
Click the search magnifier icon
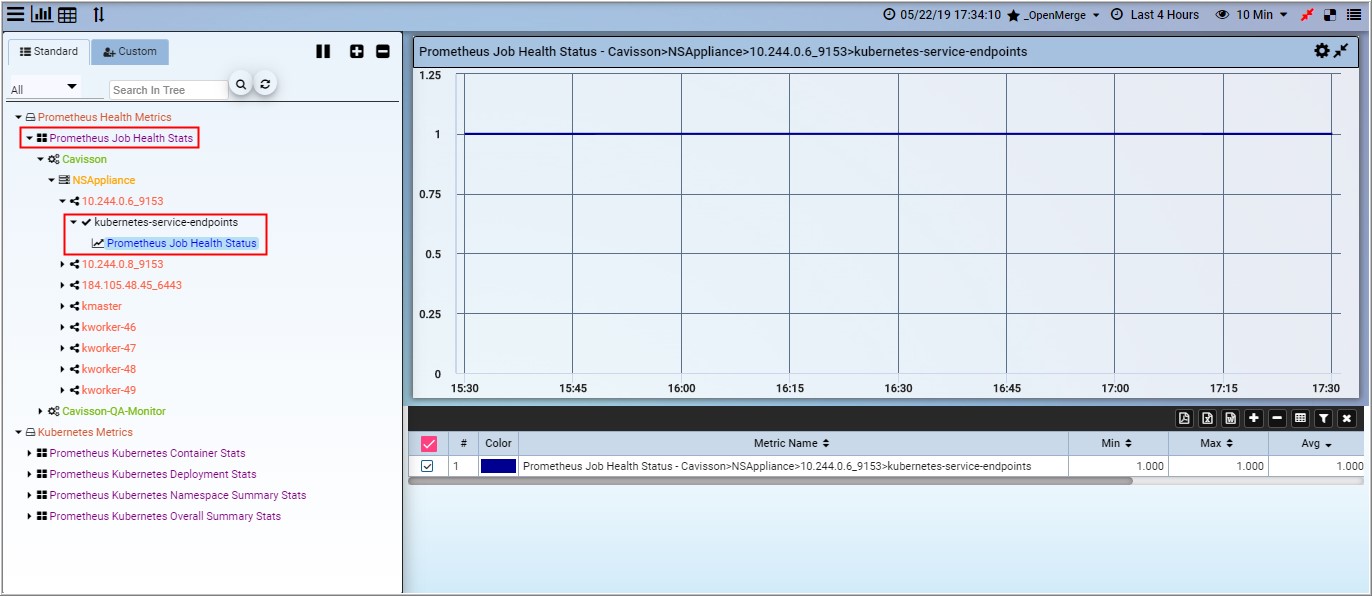(240, 85)
